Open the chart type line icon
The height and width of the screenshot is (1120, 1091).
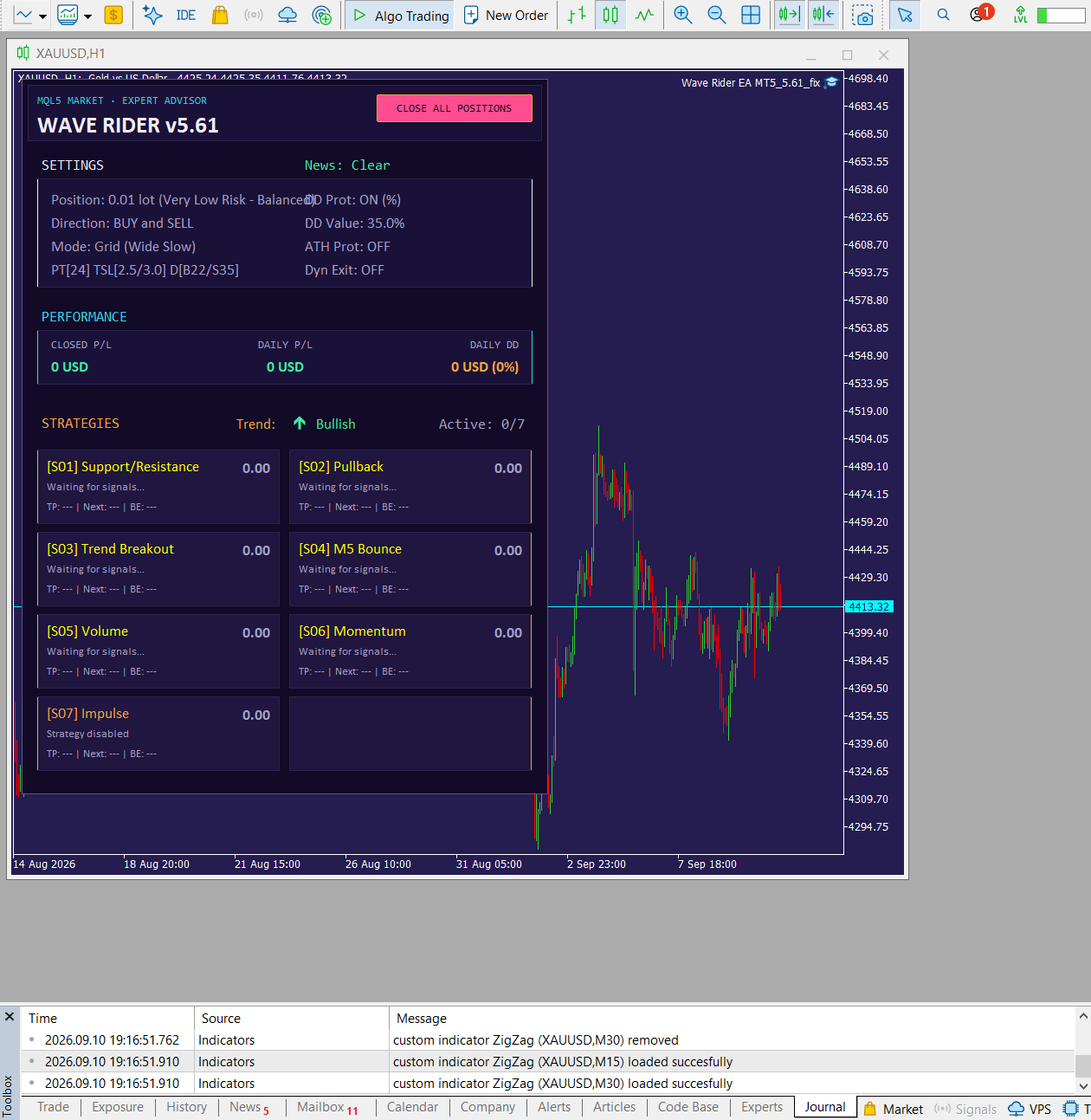(23, 15)
